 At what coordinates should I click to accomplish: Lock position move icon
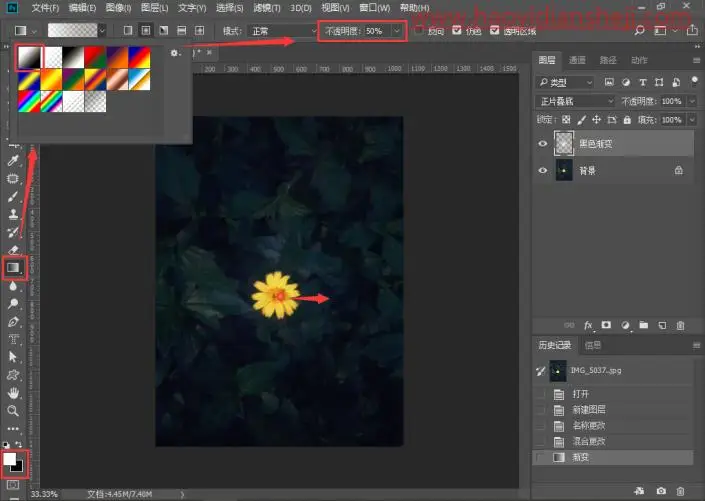click(596, 120)
